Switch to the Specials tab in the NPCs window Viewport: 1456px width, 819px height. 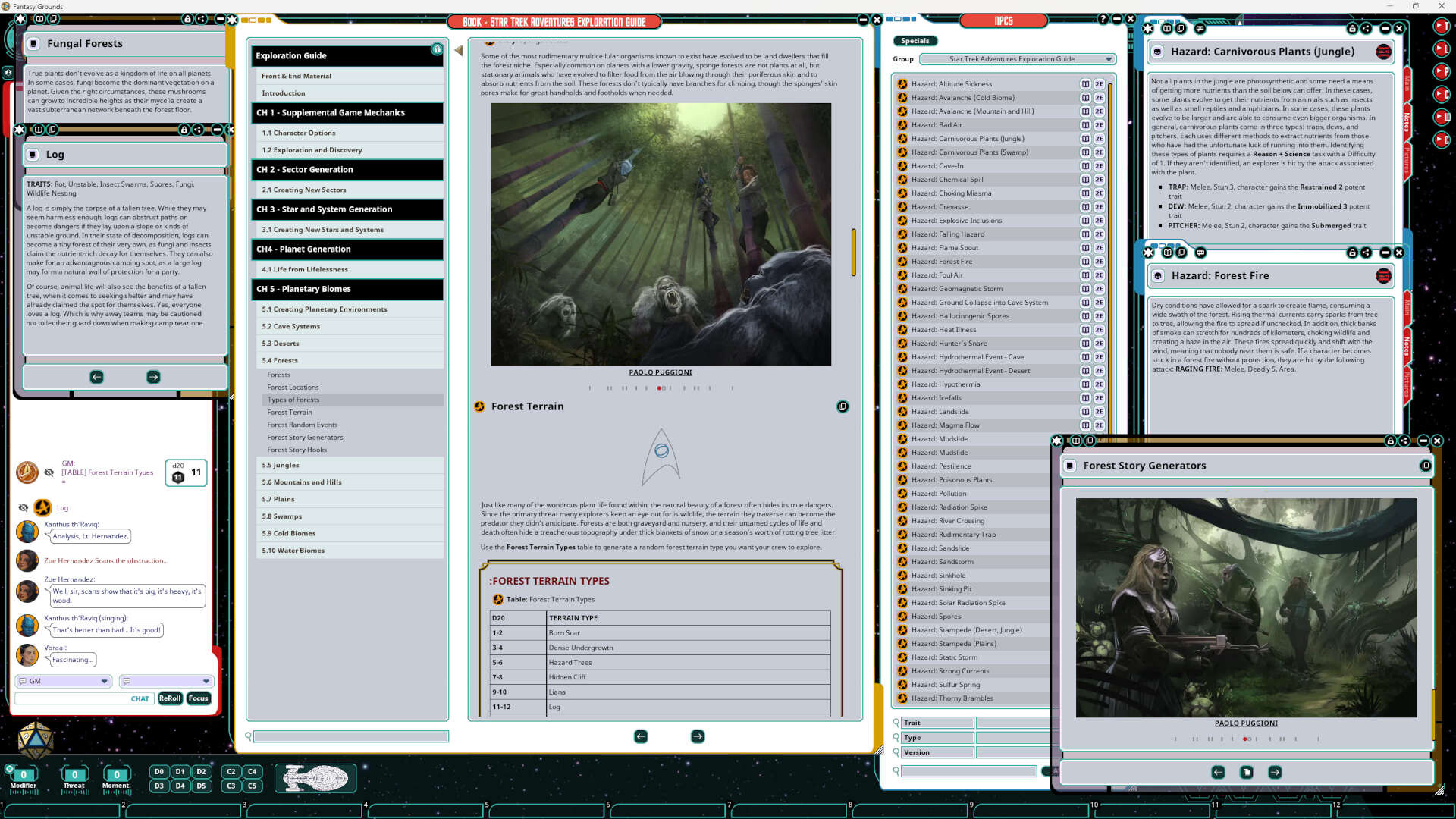[x=915, y=41]
